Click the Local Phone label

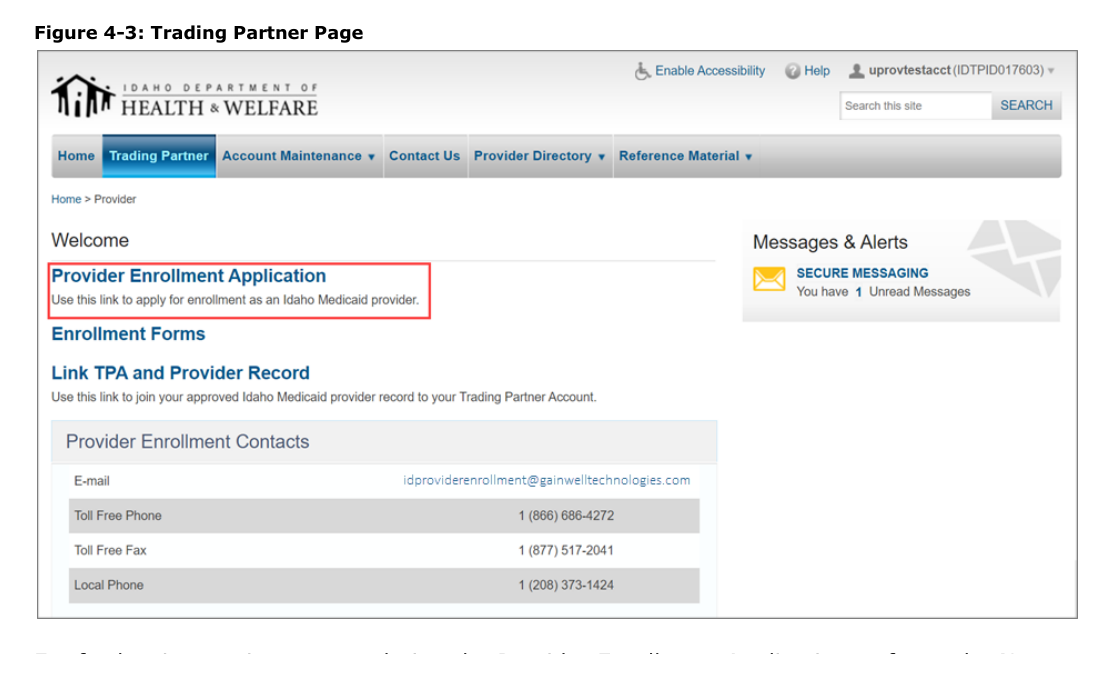109,585
